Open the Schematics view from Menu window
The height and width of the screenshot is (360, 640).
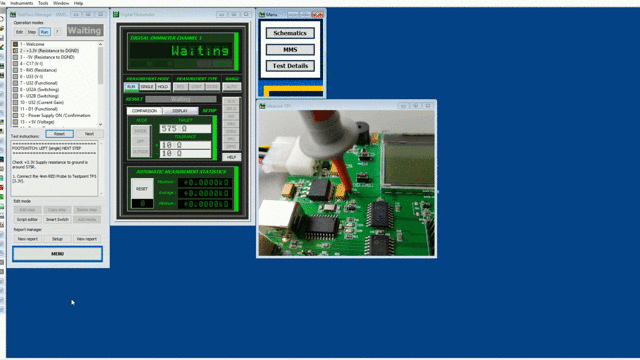[290, 33]
